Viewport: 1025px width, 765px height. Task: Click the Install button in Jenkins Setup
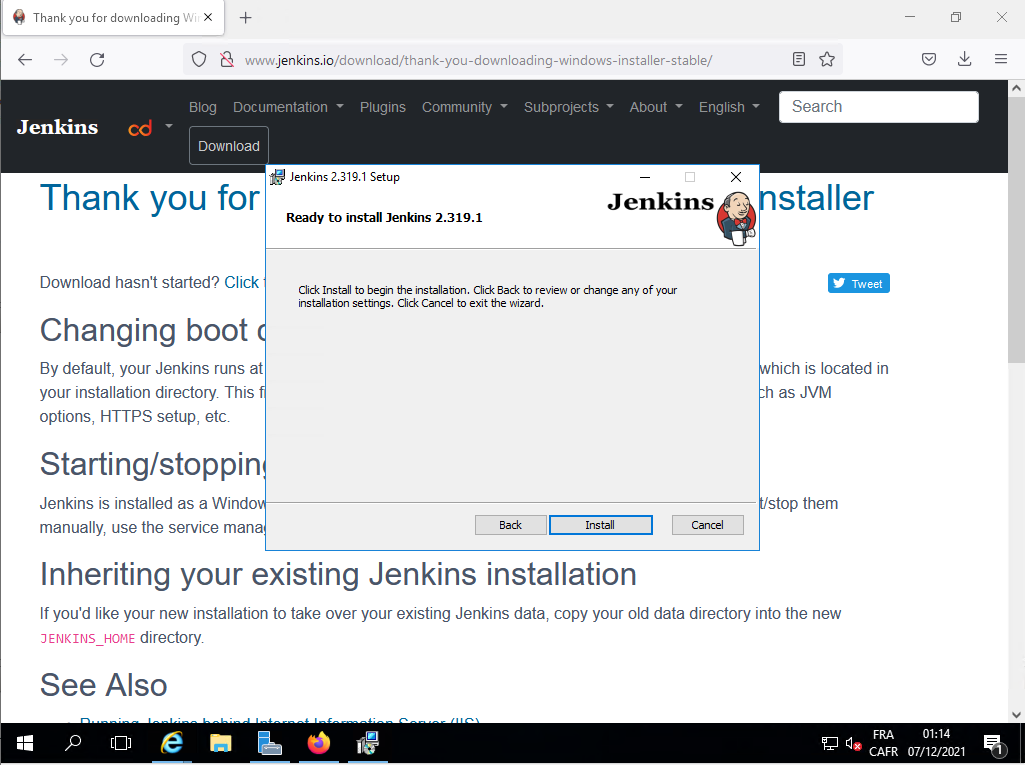600,525
